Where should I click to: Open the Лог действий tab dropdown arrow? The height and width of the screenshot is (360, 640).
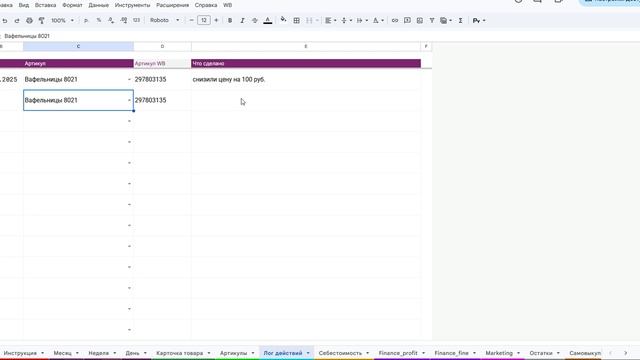pos(308,353)
